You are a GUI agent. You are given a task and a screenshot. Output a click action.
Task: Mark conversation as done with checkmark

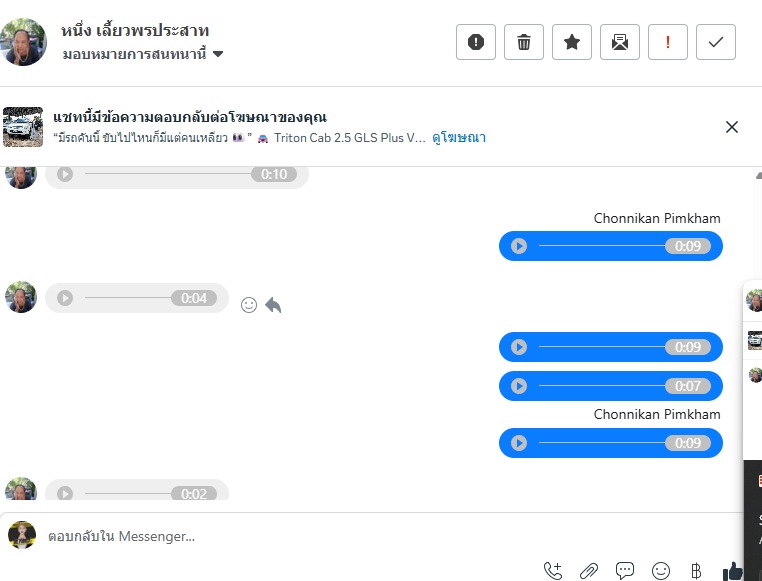click(x=716, y=42)
